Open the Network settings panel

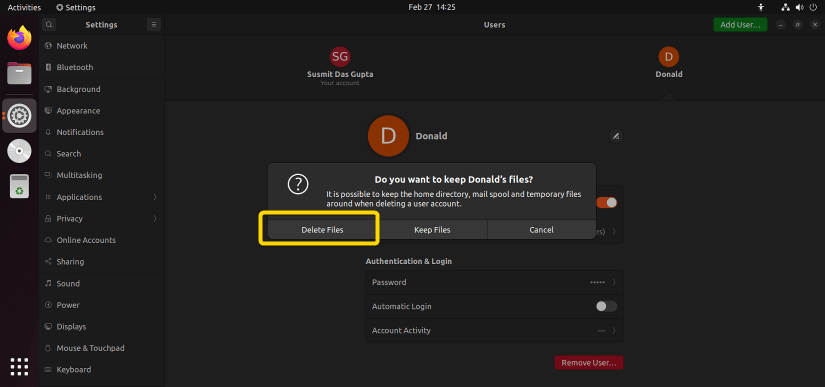pos(102,46)
